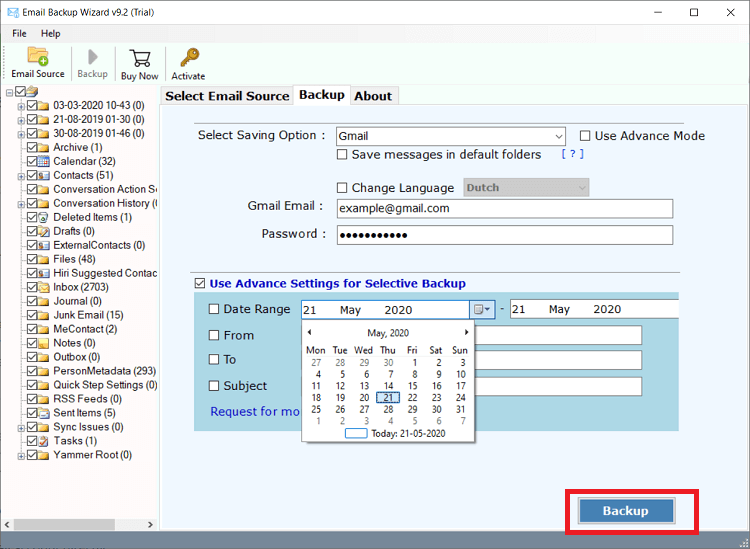Select the Files folder icon
The image size is (750, 549).
click(x=44, y=259)
